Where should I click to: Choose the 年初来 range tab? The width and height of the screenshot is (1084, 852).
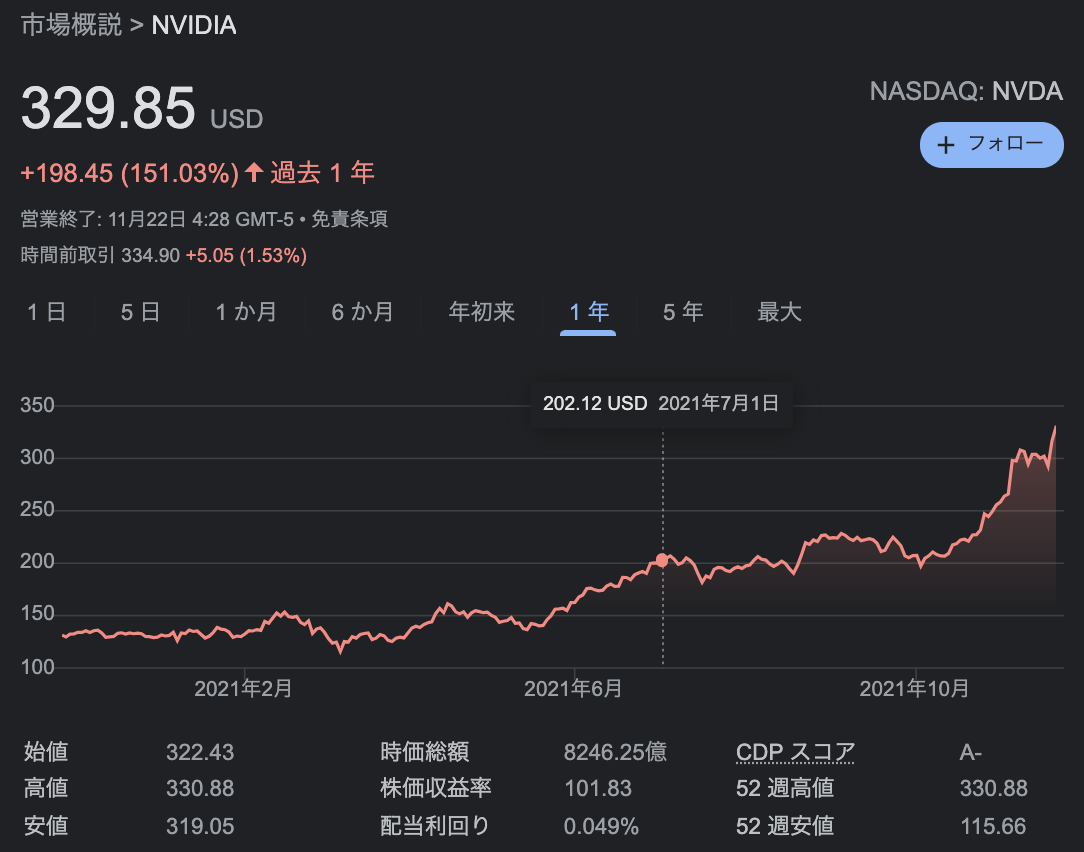482,312
